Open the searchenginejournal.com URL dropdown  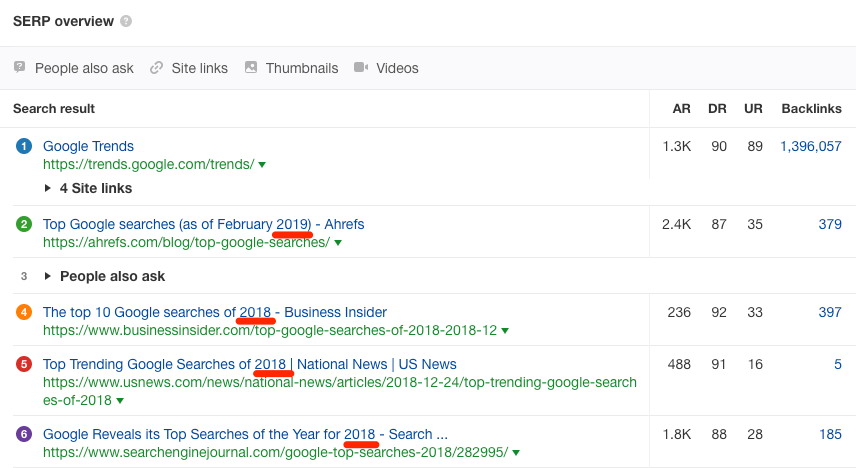(x=517, y=453)
